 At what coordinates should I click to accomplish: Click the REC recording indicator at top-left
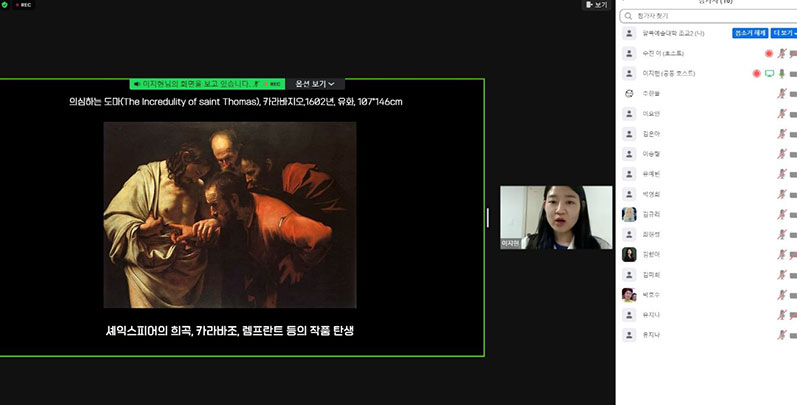23,5
